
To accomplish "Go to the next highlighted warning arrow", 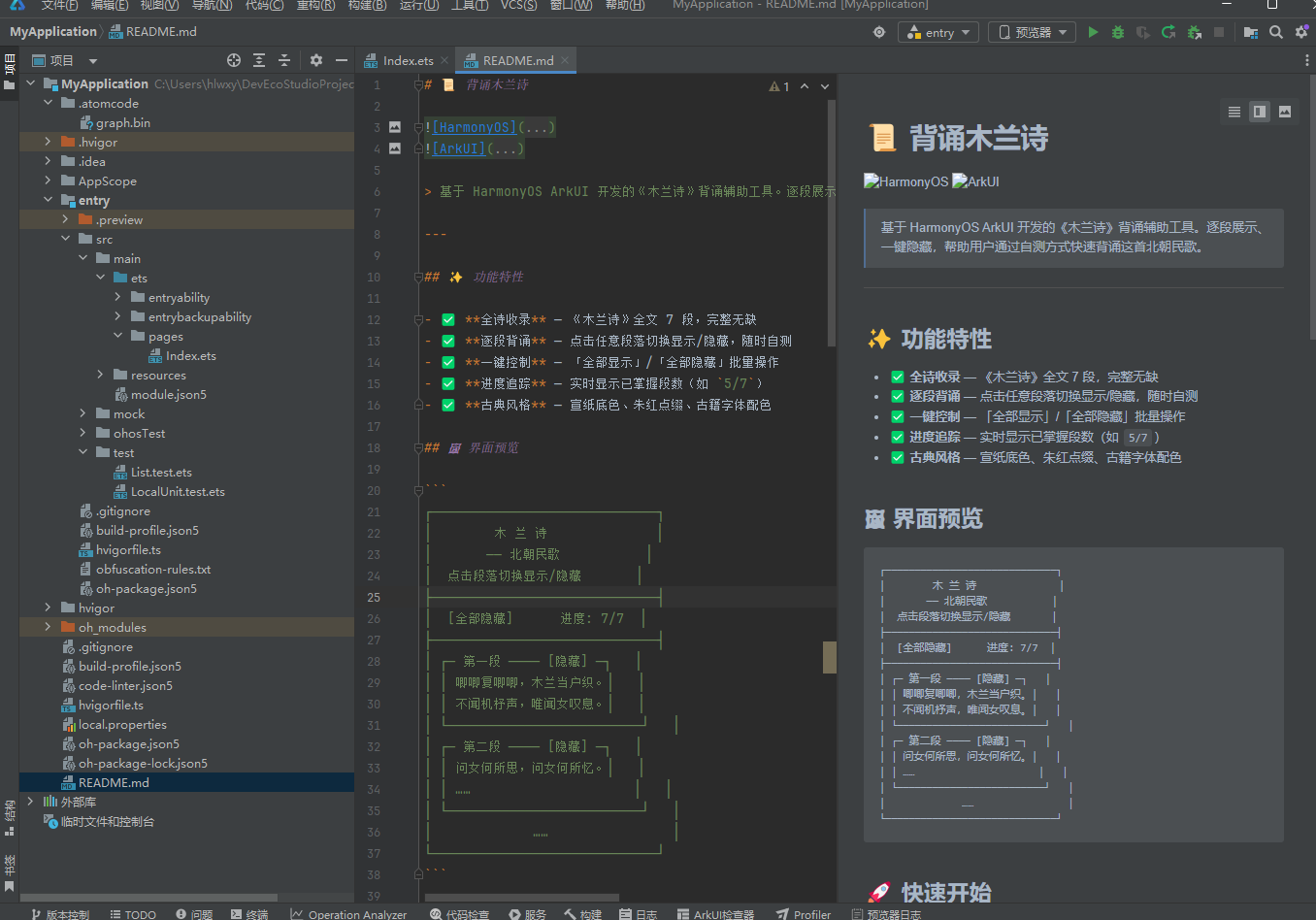I will click(825, 86).
